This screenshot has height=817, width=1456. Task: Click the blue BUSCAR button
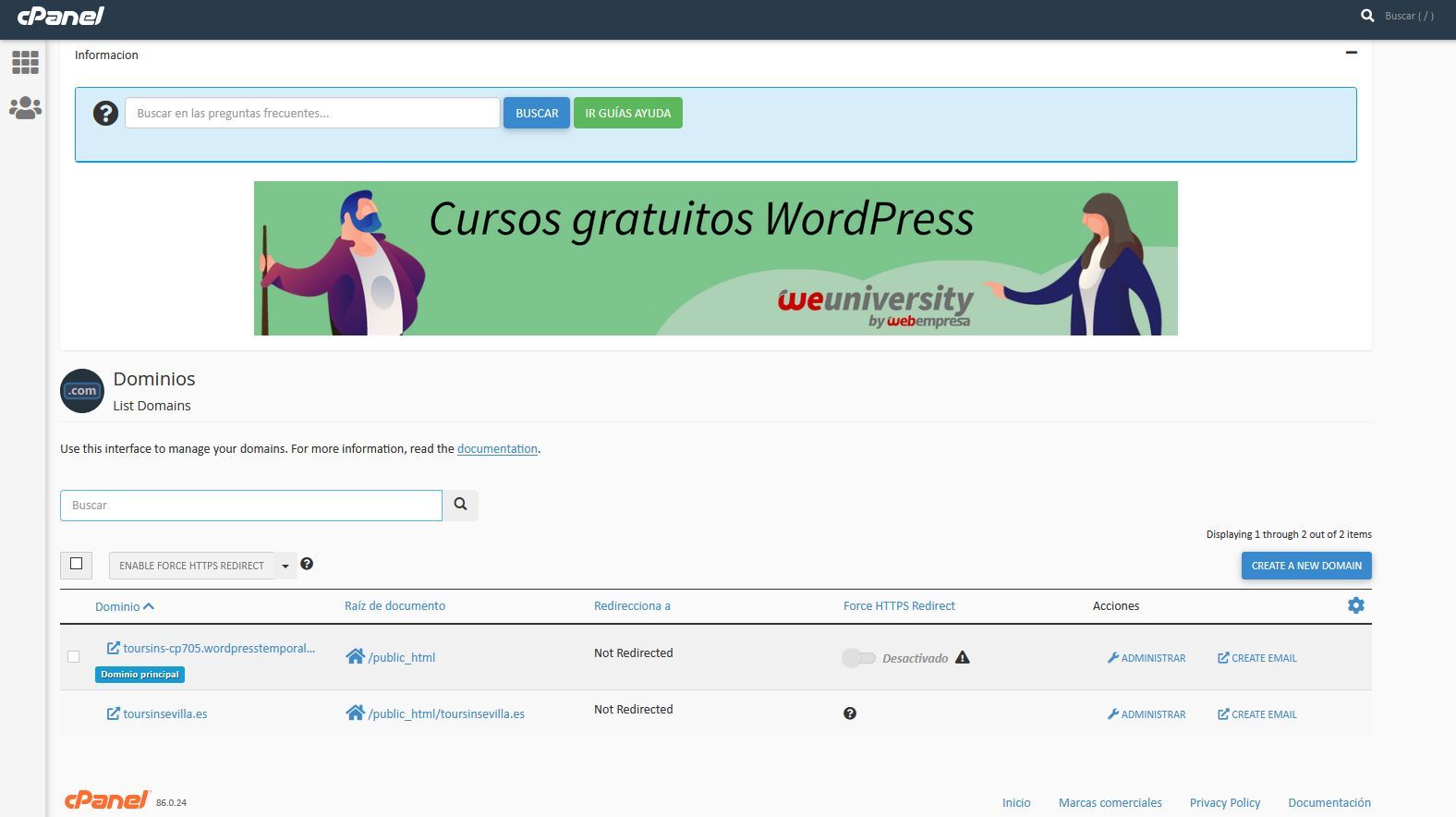(537, 113)
